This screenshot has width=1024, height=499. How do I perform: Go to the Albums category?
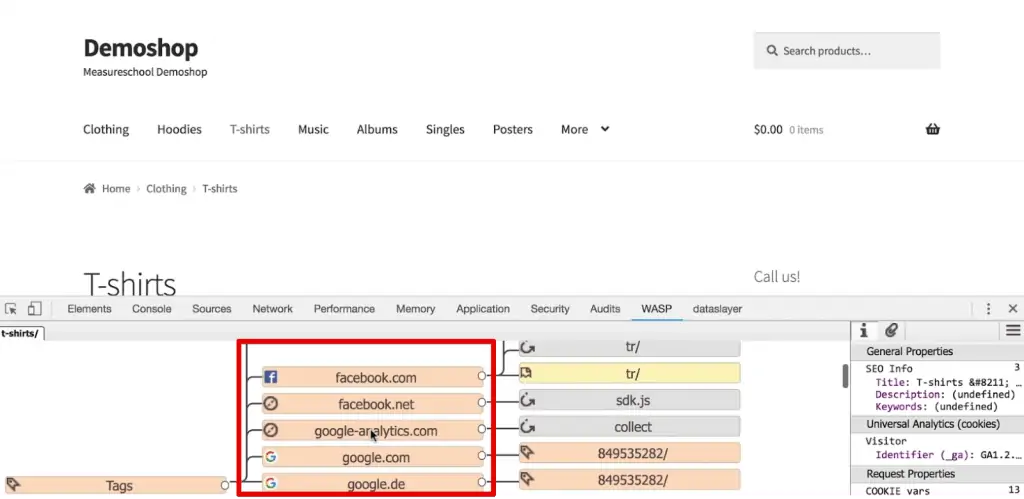pos(377,129)
